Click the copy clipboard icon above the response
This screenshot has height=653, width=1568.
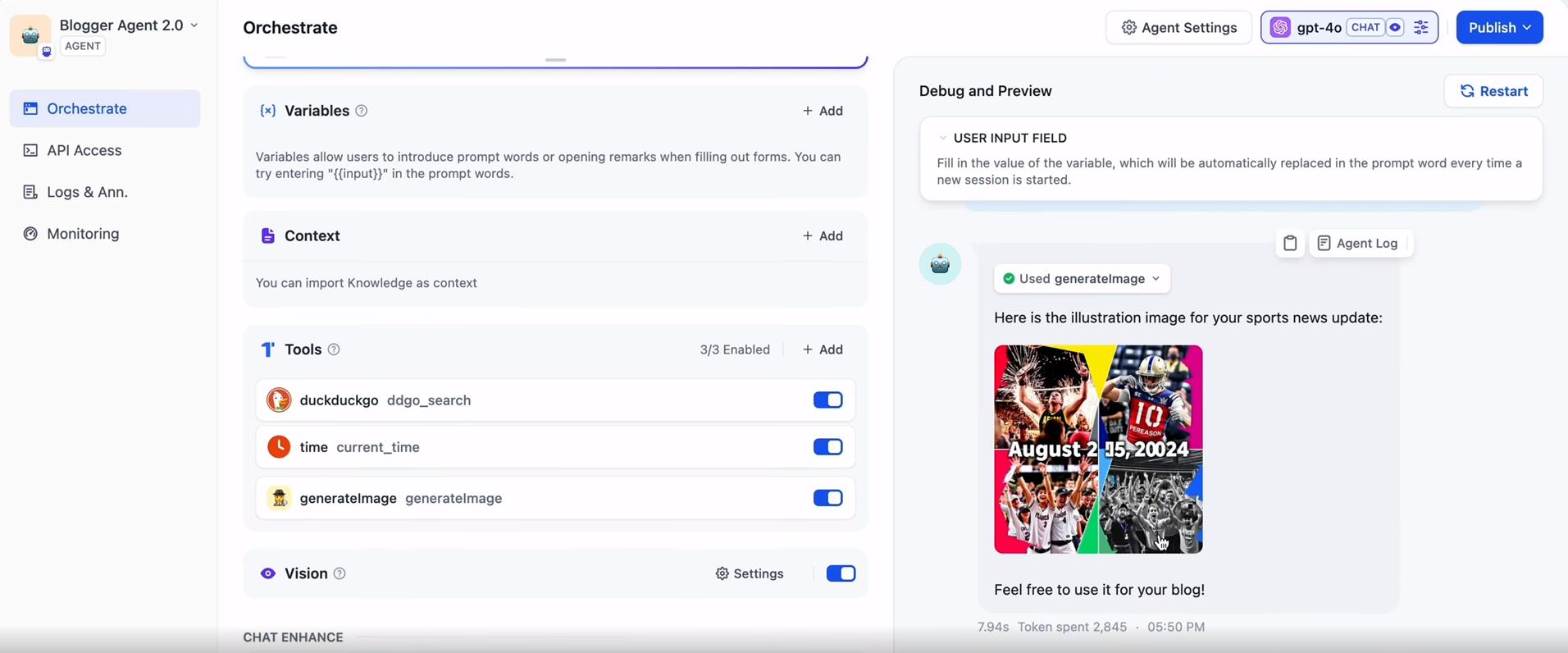1290,244
